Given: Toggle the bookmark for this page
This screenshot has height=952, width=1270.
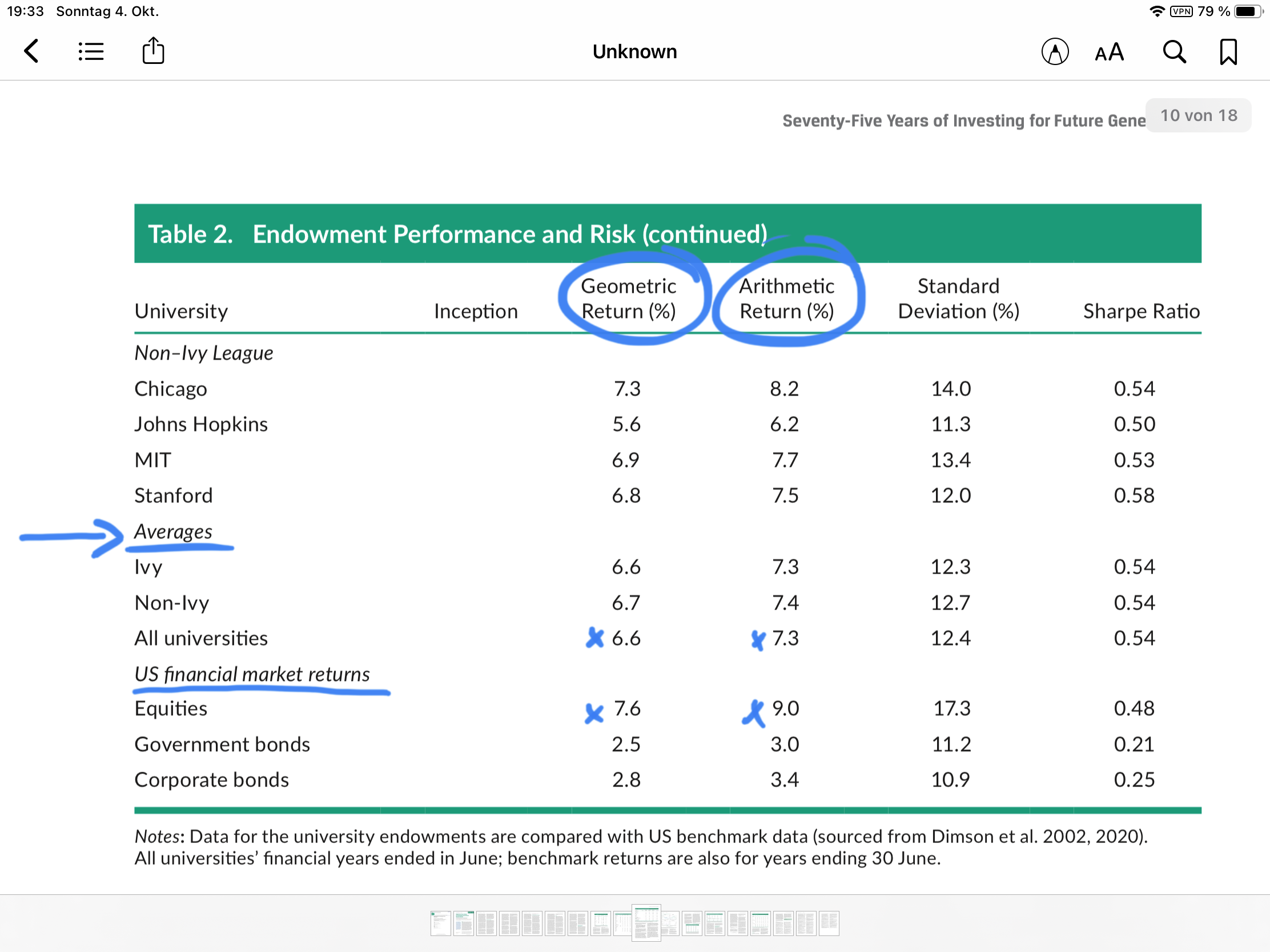Looking at the screenshot, I should tap(1228, 52).
